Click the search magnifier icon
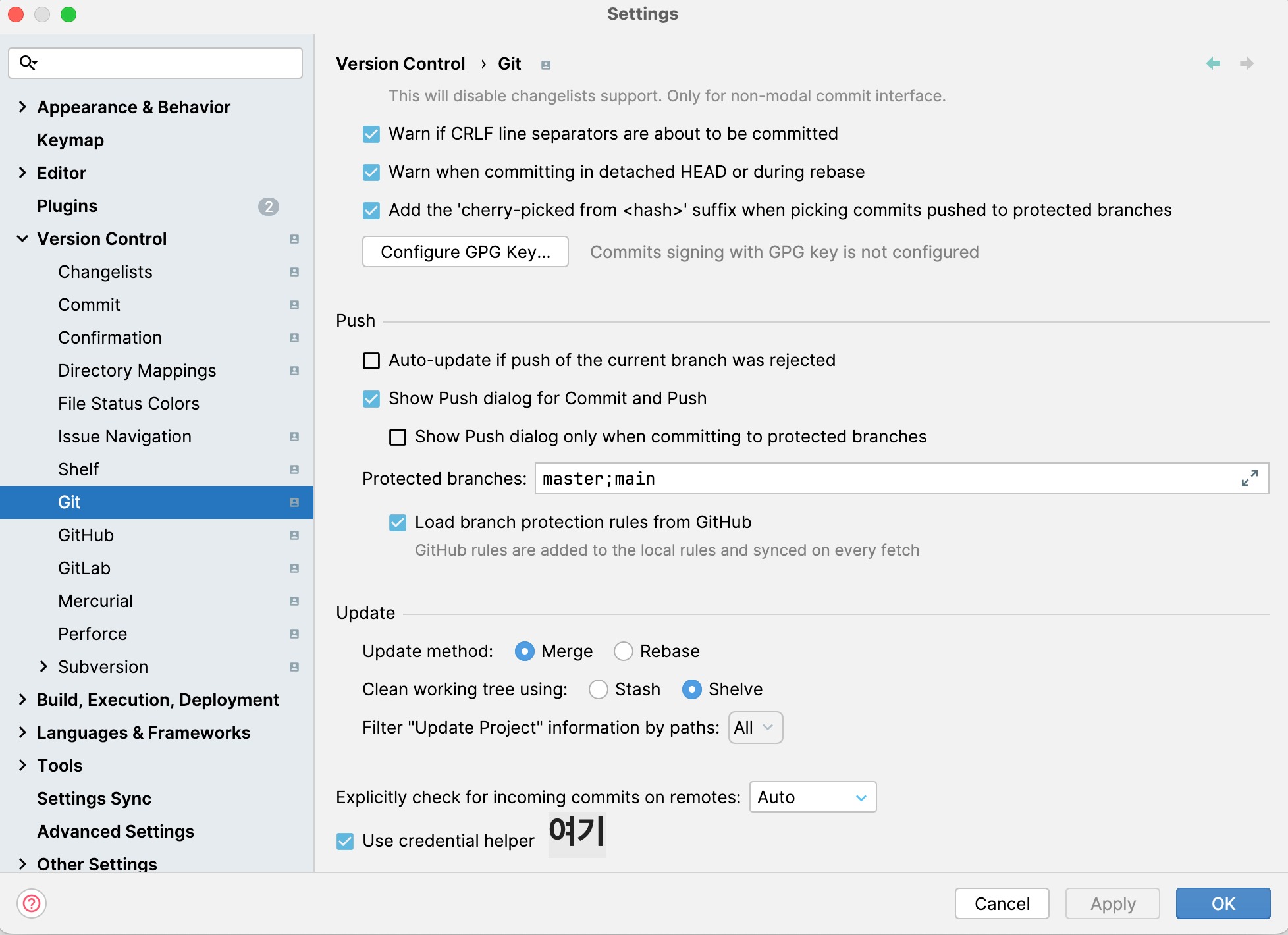 pos(28,63)
